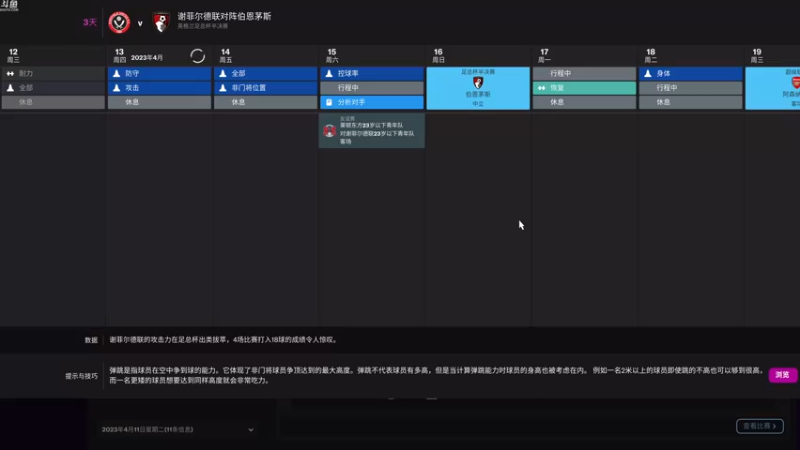Click the 休息 slot on Tuesday 18
Image resolution: width=800 pixels, height=450 pixels.
coord(691,102)
